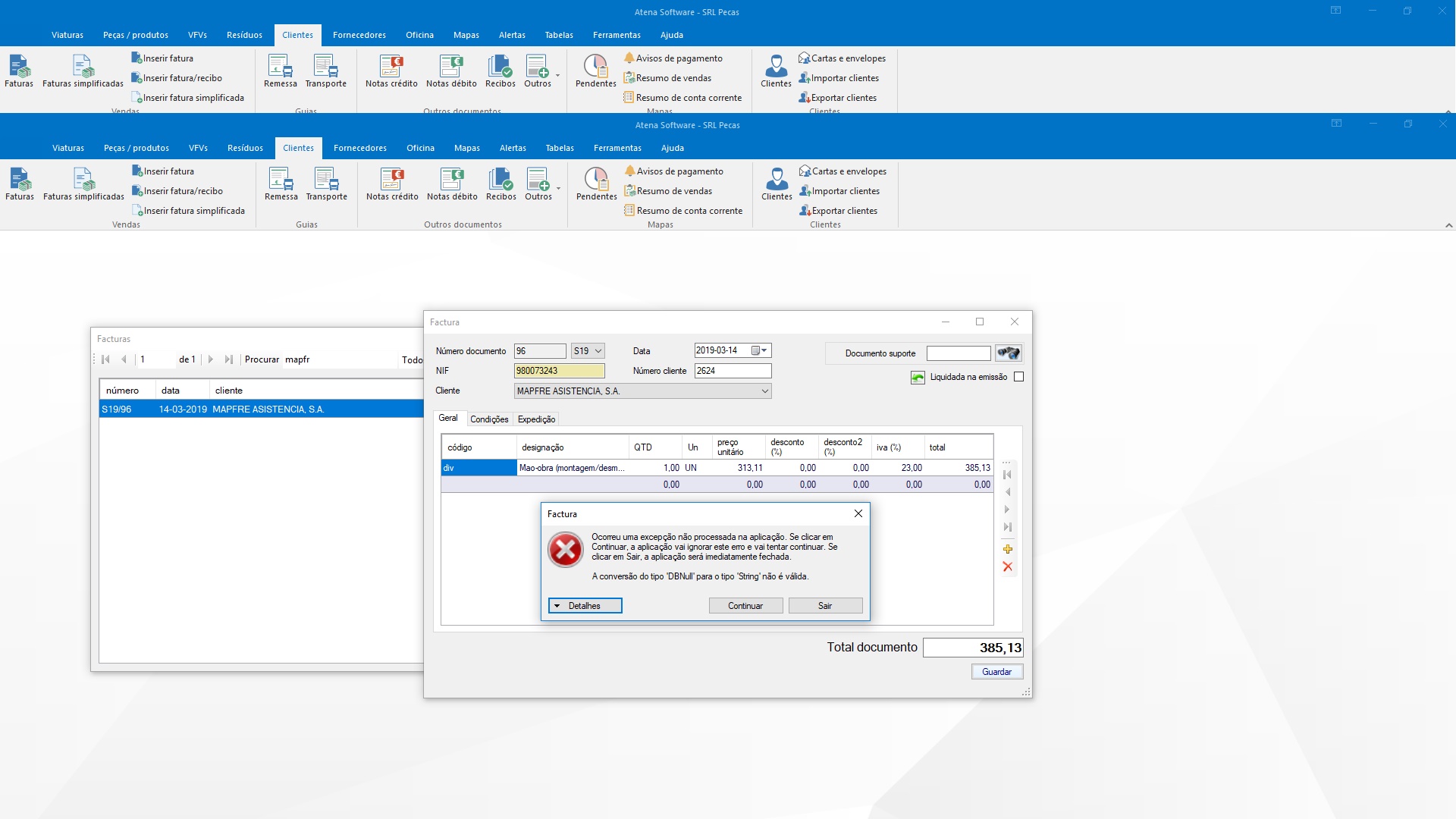Screen dimensions: 1456x819
Task: Click the NIF input field
Action: 559,371
